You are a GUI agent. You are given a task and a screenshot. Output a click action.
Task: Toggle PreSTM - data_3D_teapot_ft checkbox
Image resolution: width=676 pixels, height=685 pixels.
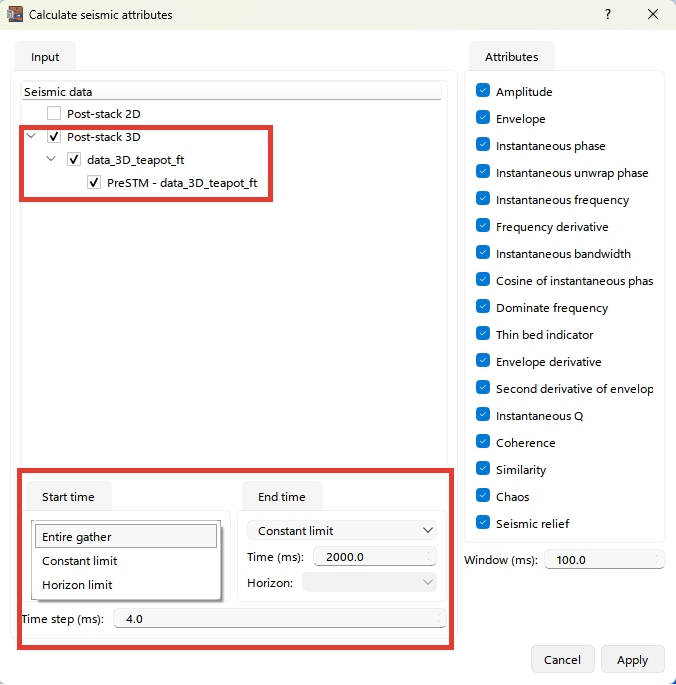click(x=94, y=183)
